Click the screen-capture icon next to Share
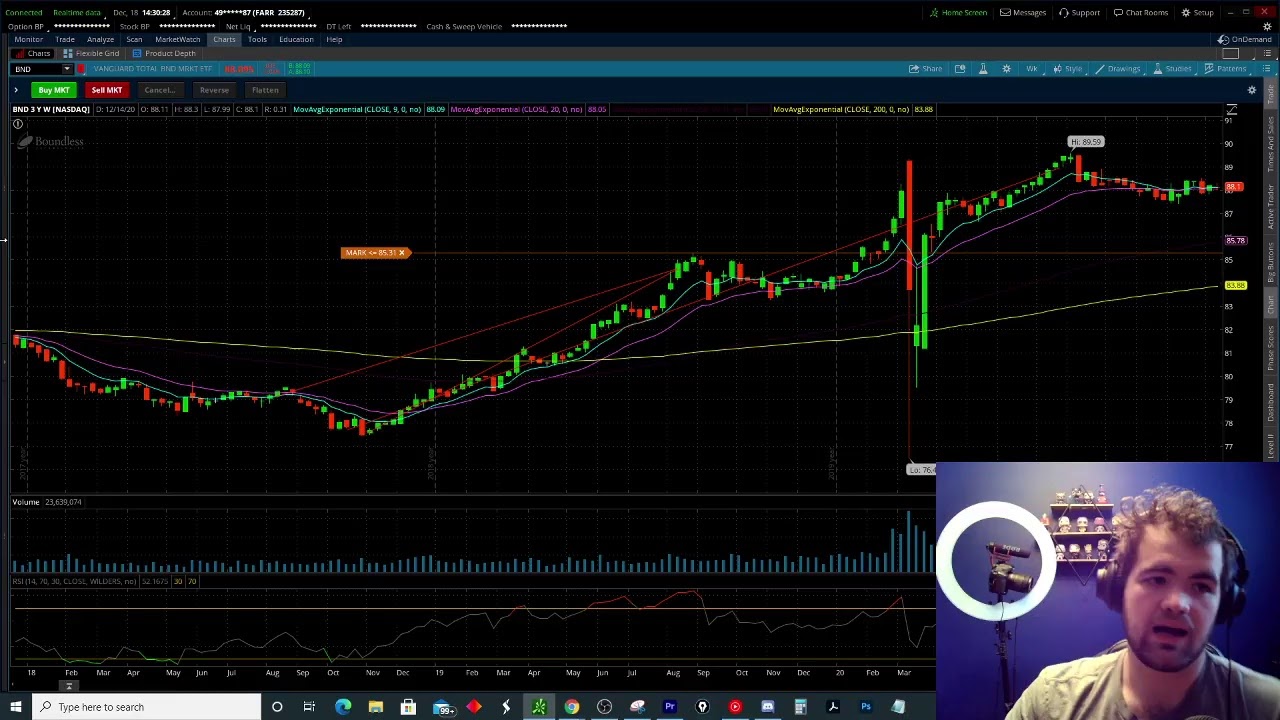Screen dimensions: 1280x720 click(x=960, y=68)
